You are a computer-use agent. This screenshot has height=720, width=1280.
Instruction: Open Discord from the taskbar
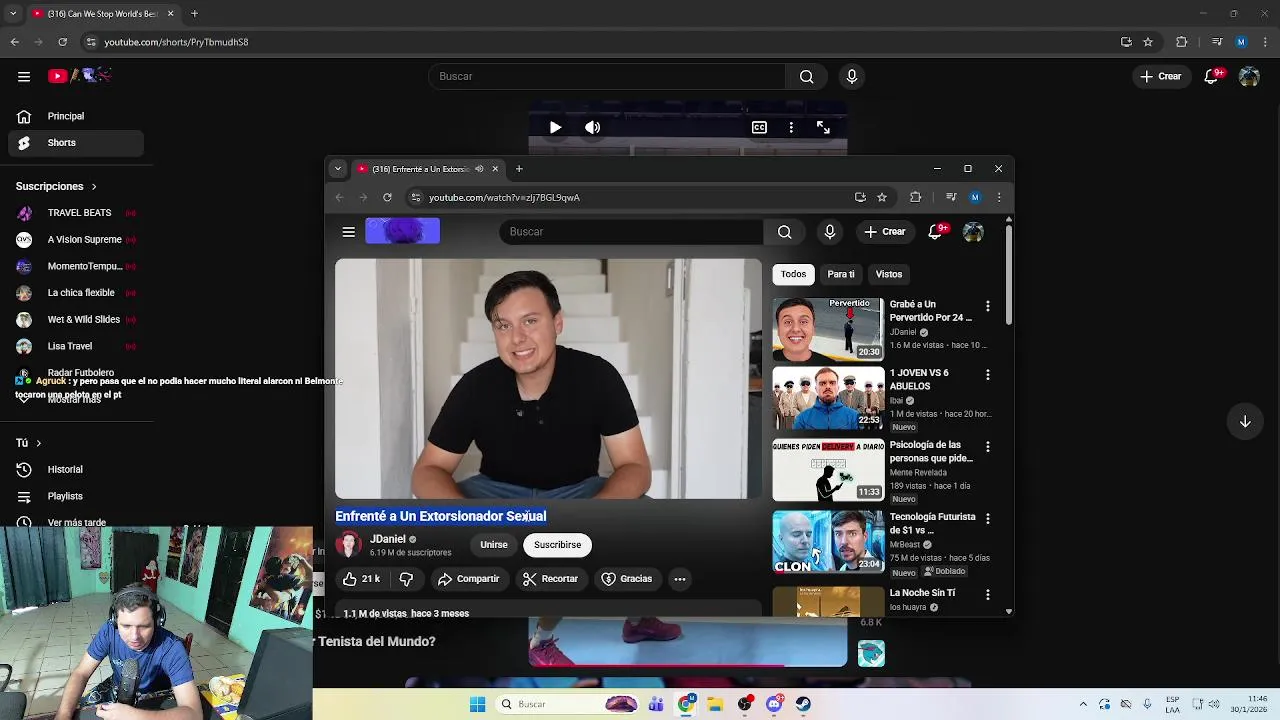(774, 704)
